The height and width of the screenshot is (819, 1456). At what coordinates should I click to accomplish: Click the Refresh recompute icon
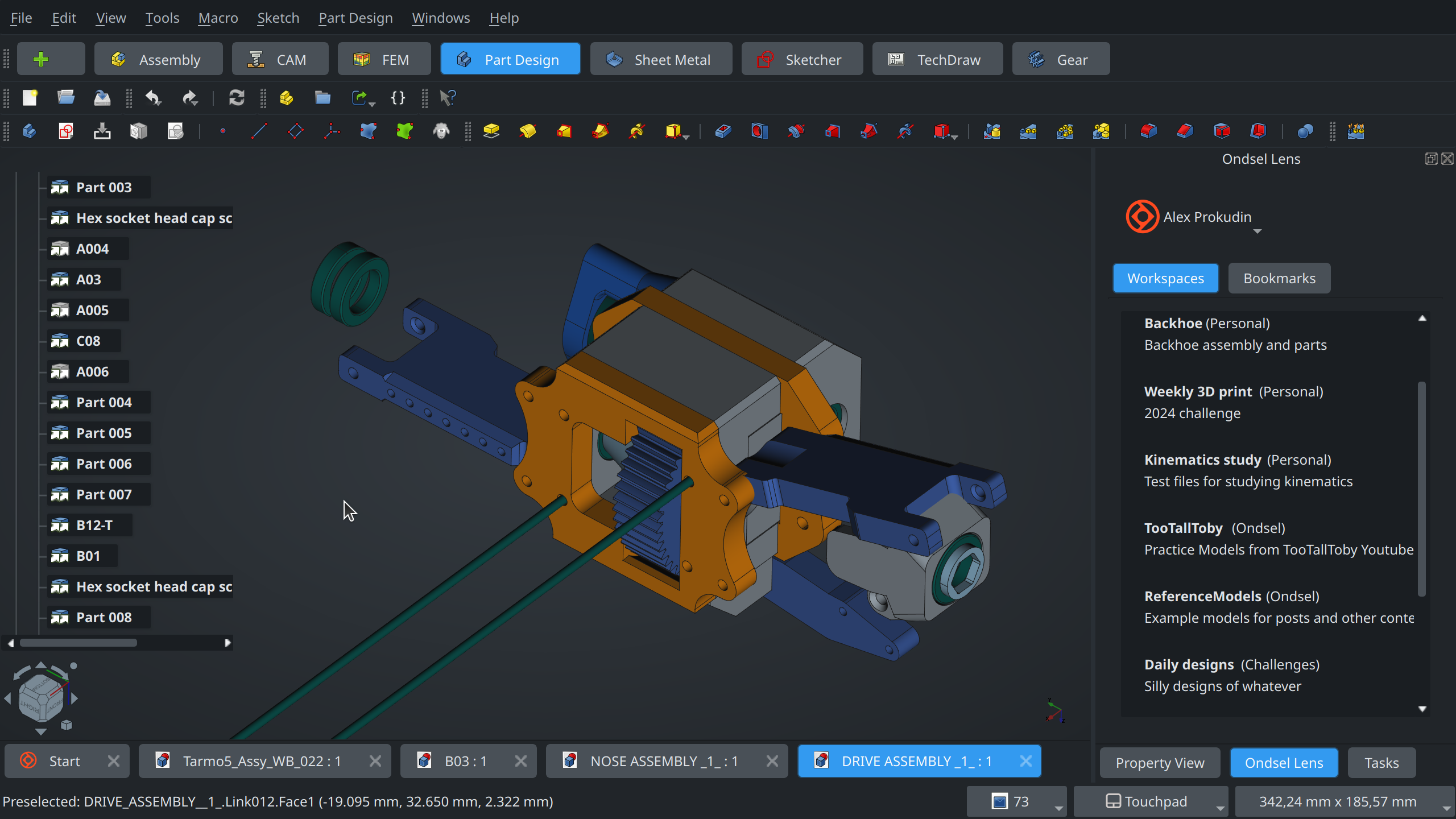click(237, 98)
